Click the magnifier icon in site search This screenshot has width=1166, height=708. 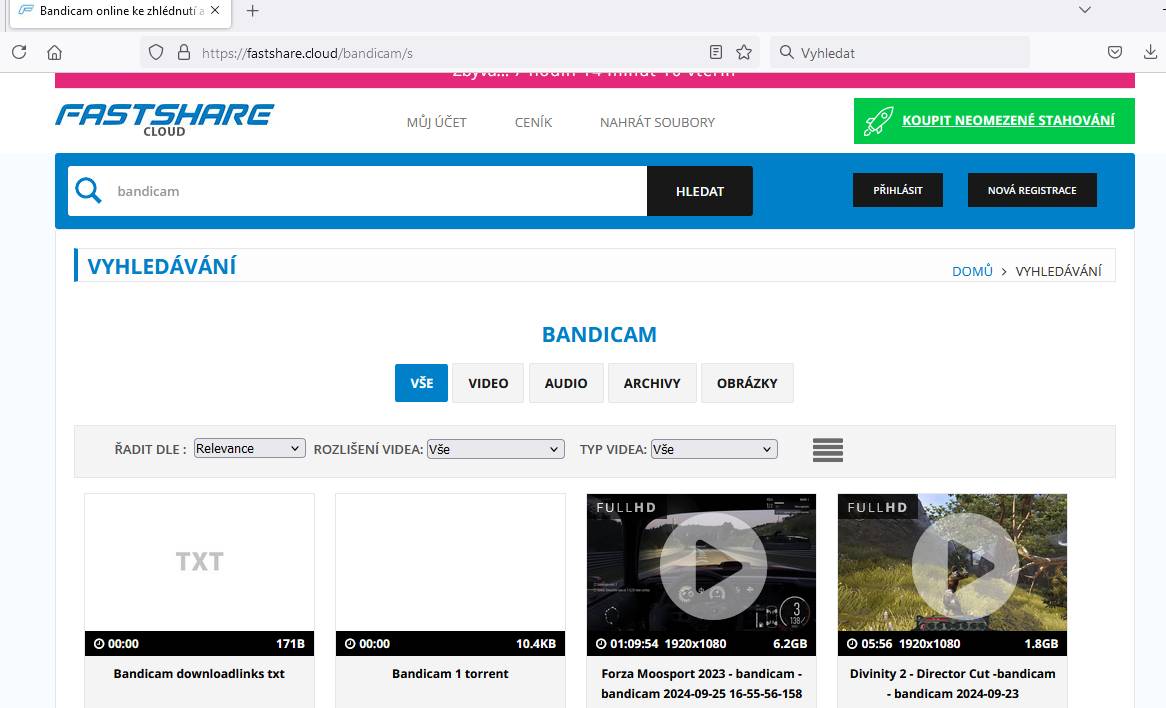pos(88,190)
